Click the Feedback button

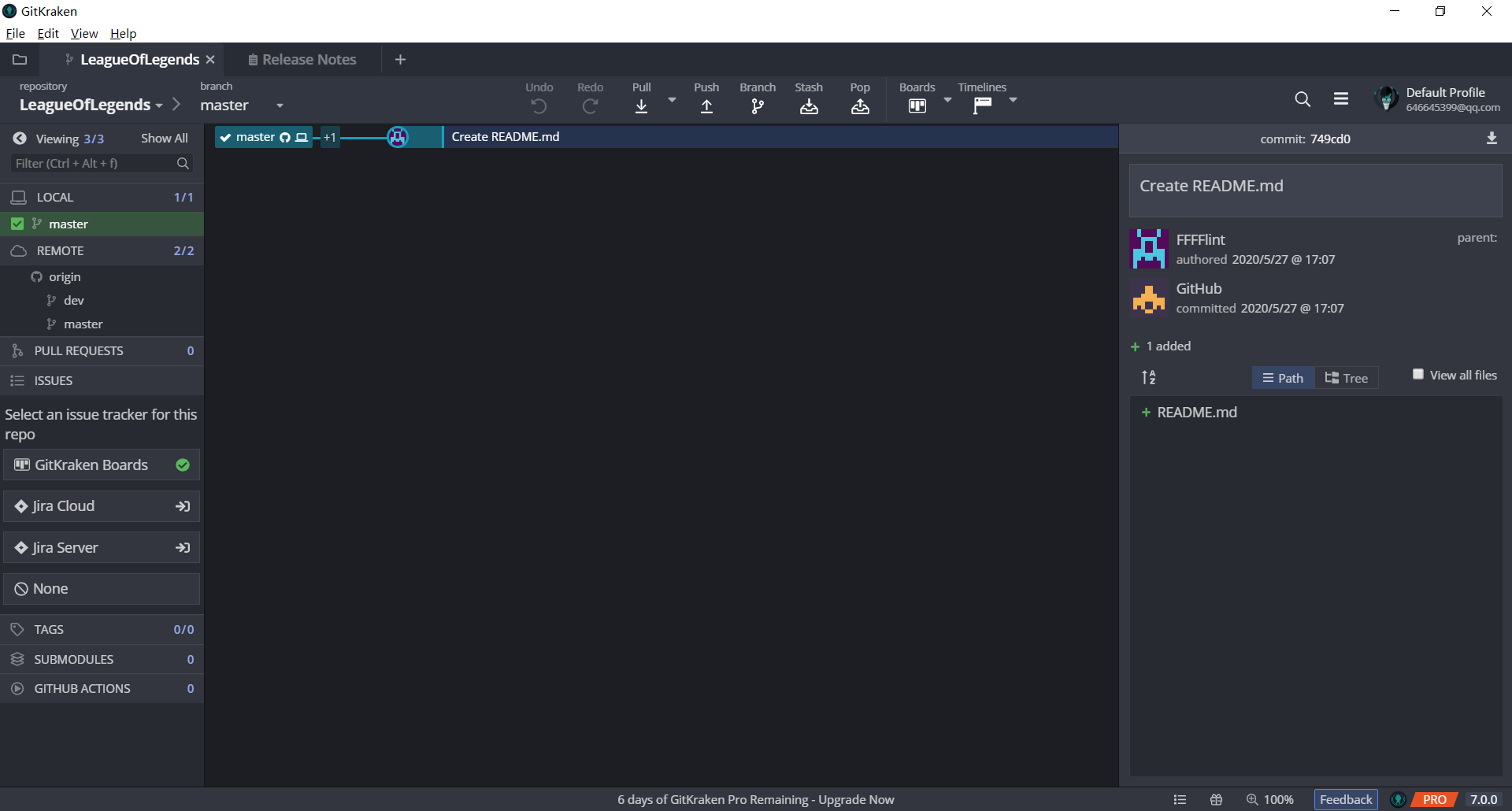(1346, 800)
